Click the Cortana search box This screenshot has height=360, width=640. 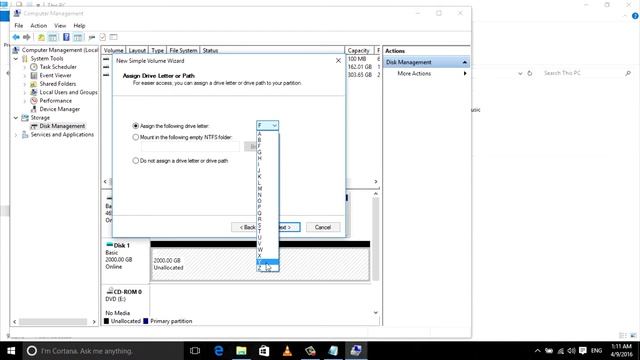pos(102,351)
